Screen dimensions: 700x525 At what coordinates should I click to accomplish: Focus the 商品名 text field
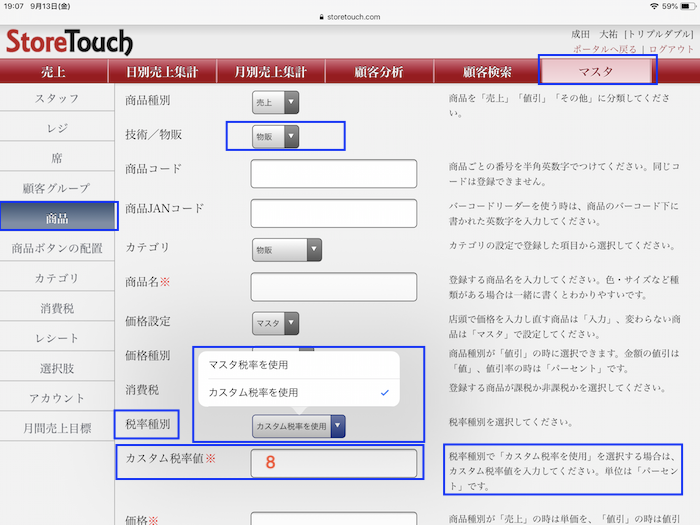pos(333,286)
